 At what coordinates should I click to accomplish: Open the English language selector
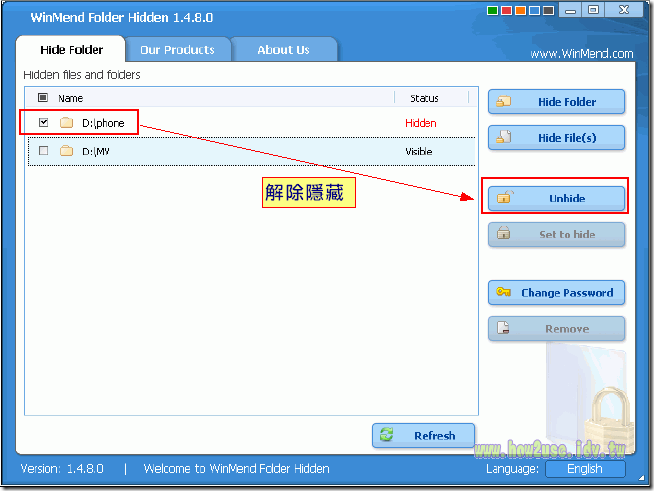click(585, 469)
